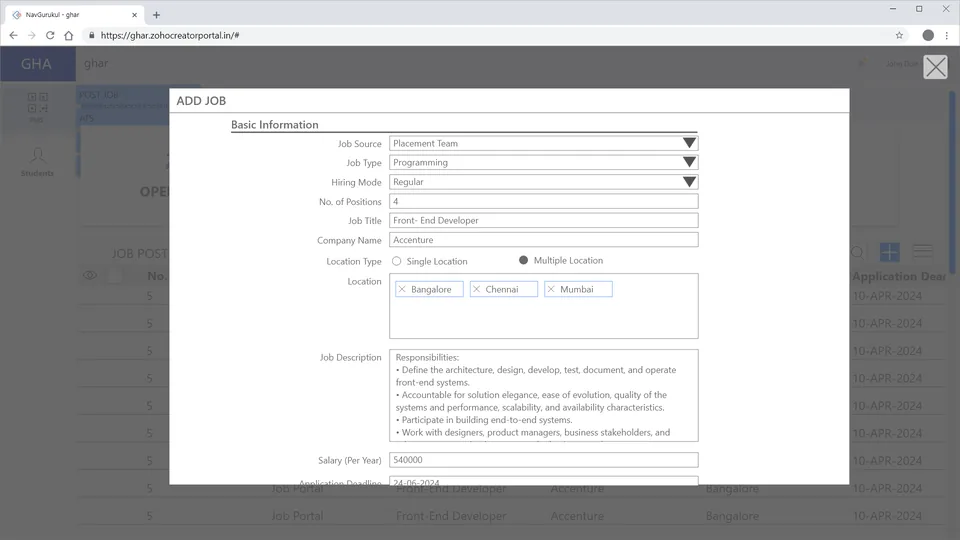Image resolution: width=960 pixels, height=540 pixels.
Task: Select the Multiple Location radio button
Action: pos(523,260)
